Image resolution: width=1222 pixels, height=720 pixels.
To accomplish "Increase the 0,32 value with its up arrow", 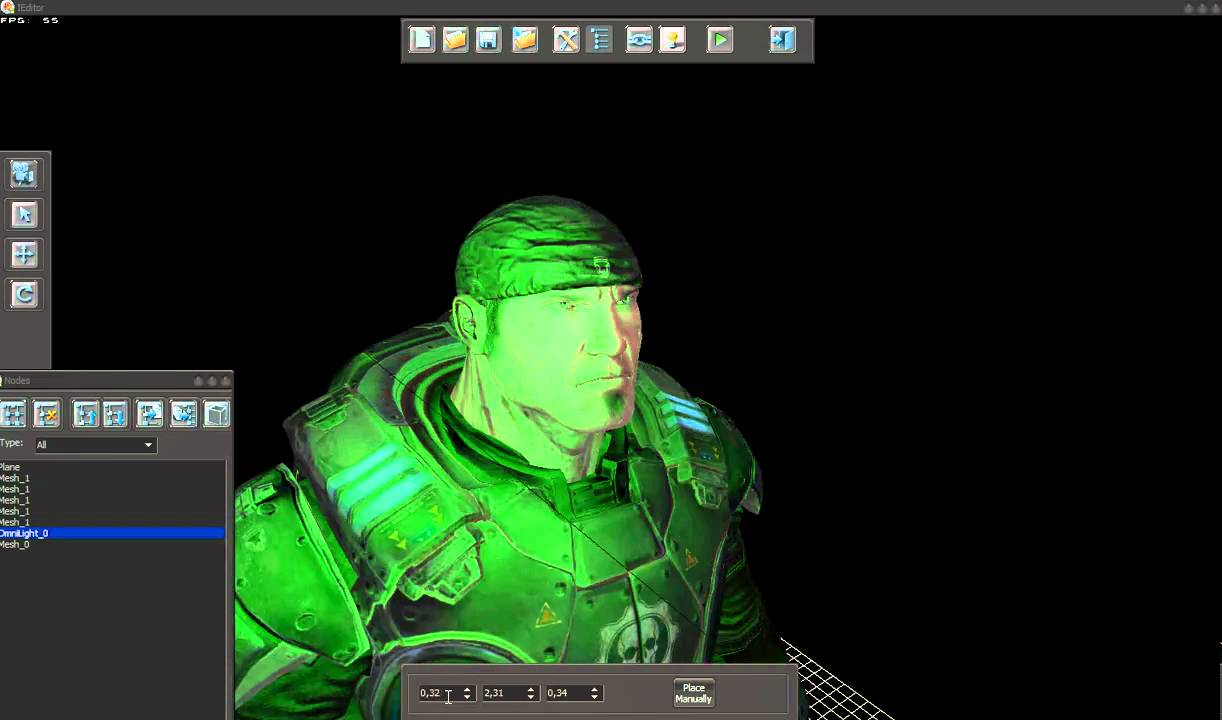I will (x=467, y=689).
